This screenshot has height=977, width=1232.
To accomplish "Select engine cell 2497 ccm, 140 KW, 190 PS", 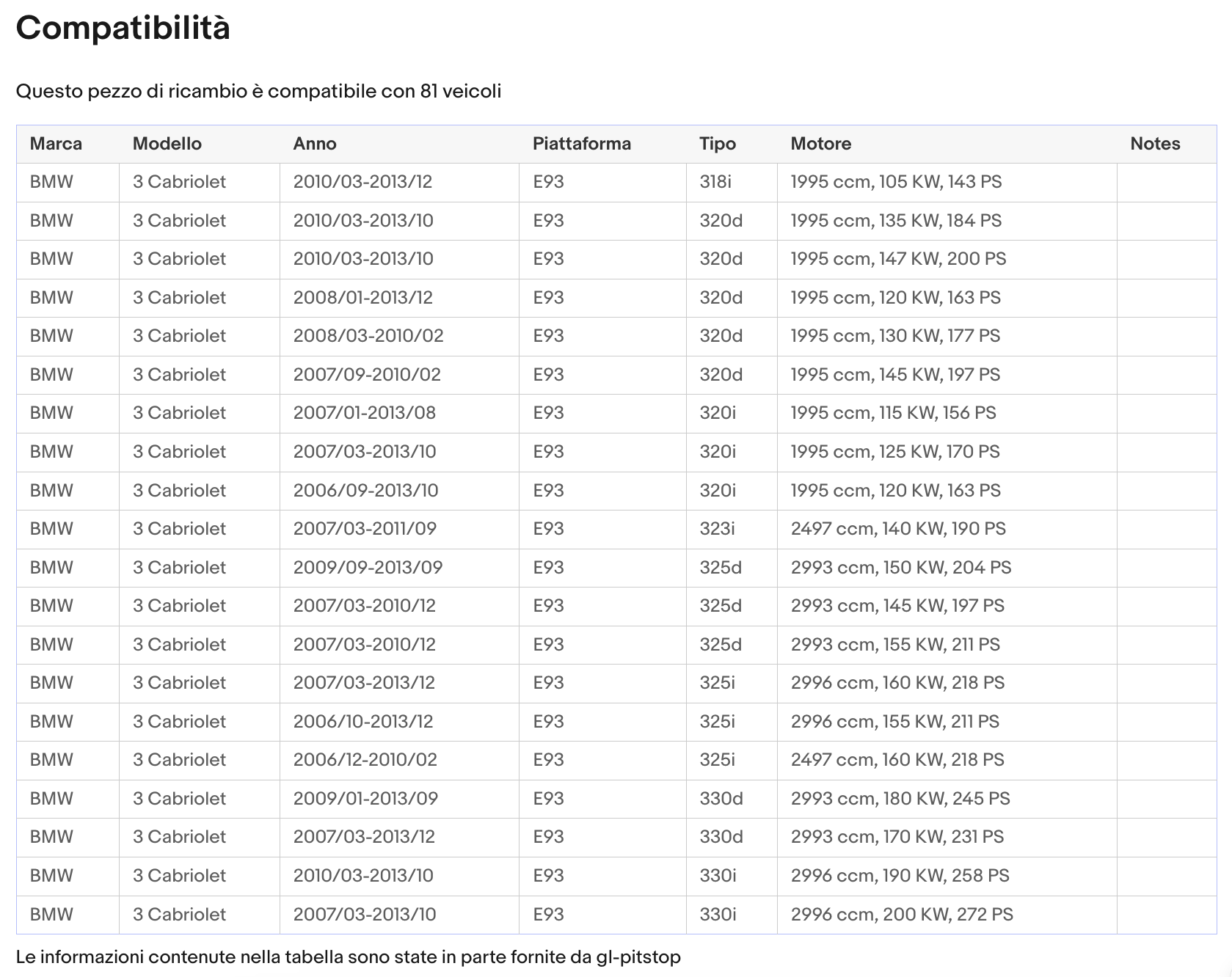I will pos(947,530).
